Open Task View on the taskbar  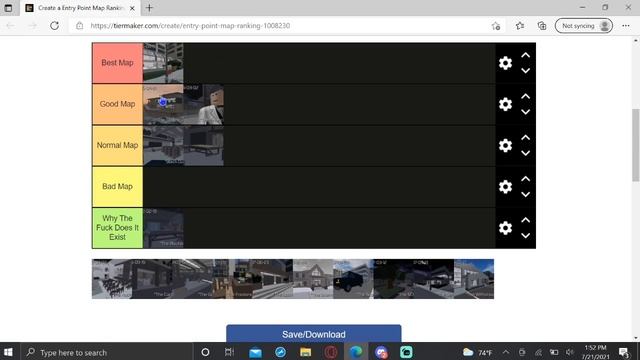[x=229, y=352]
